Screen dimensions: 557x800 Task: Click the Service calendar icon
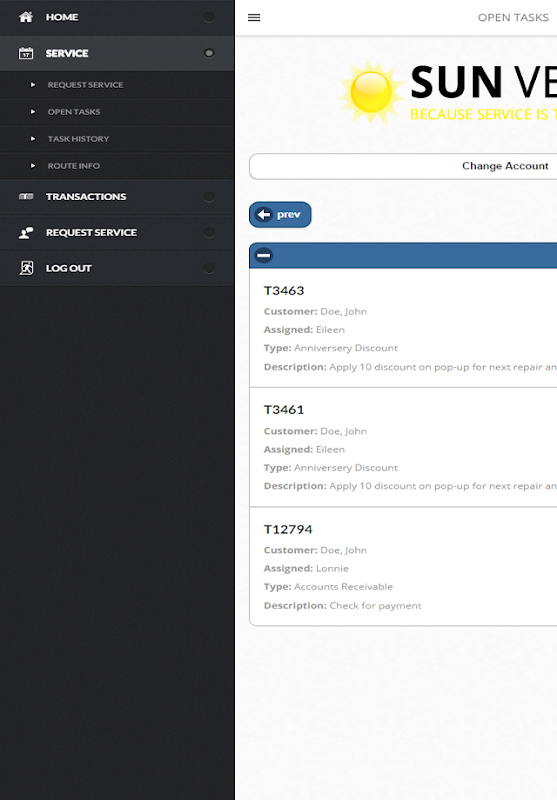(26, 53)
